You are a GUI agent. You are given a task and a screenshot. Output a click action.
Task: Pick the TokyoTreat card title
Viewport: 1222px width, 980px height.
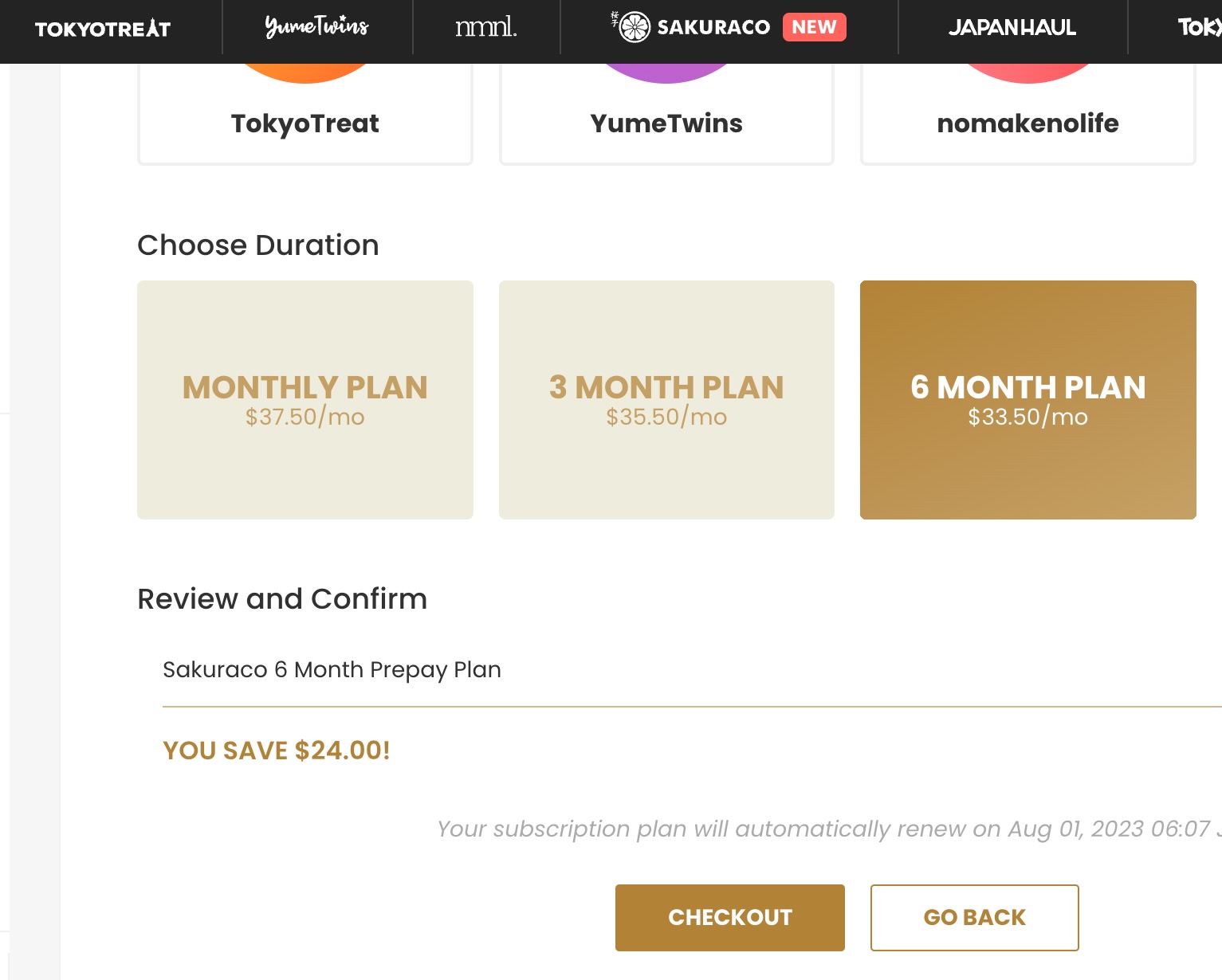click(x=305, y=123)
